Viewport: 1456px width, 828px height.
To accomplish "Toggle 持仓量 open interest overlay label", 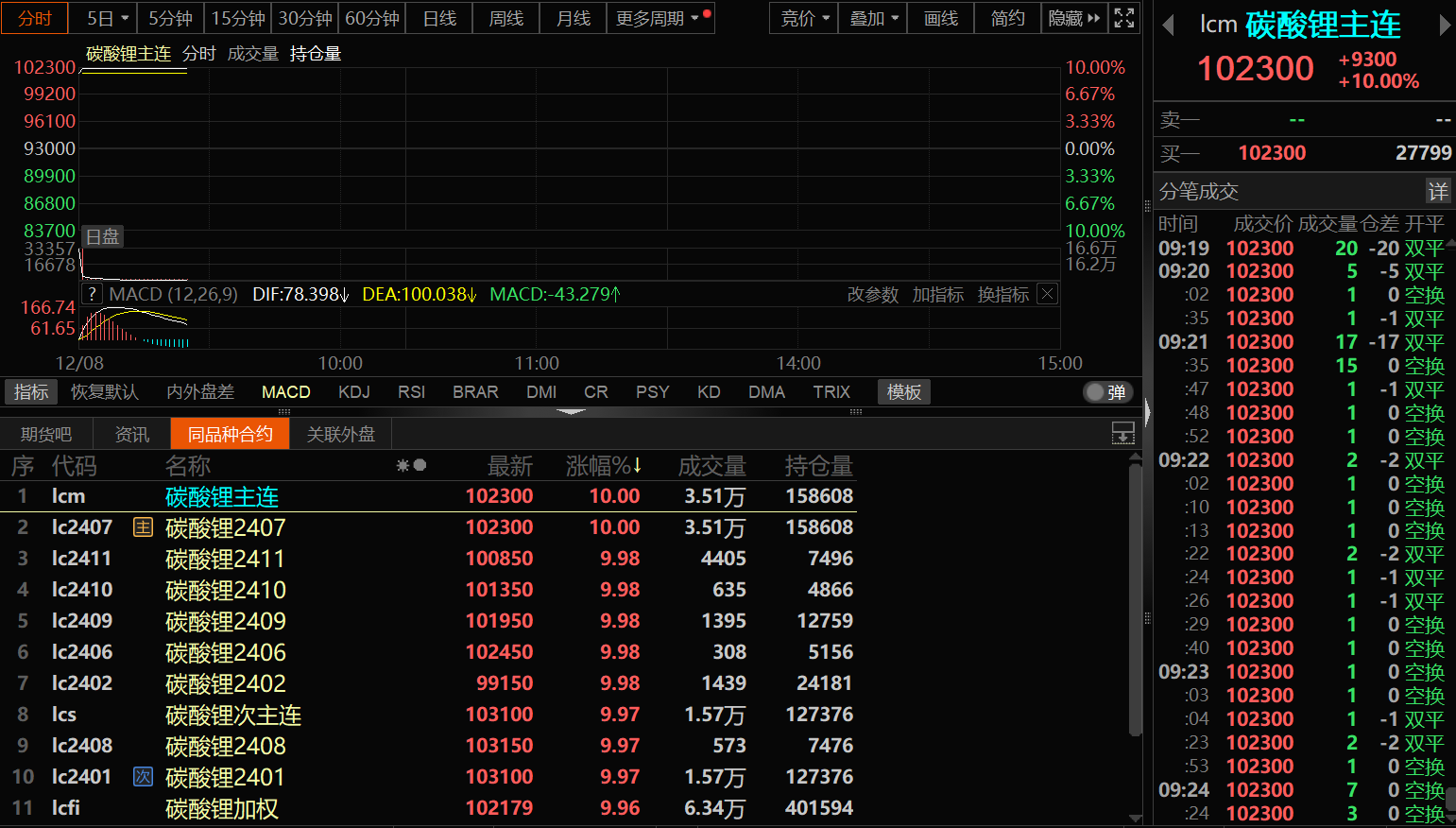I will point(316,54).
